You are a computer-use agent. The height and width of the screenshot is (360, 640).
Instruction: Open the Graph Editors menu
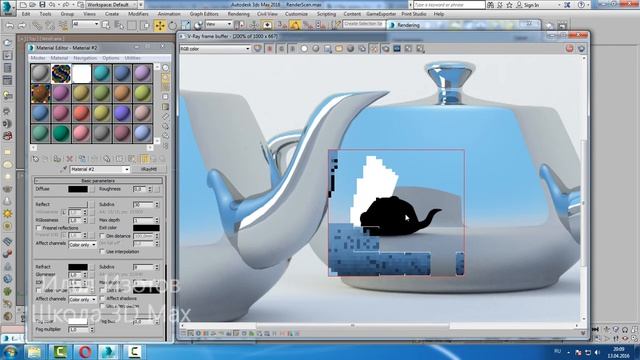pos(204,14)
